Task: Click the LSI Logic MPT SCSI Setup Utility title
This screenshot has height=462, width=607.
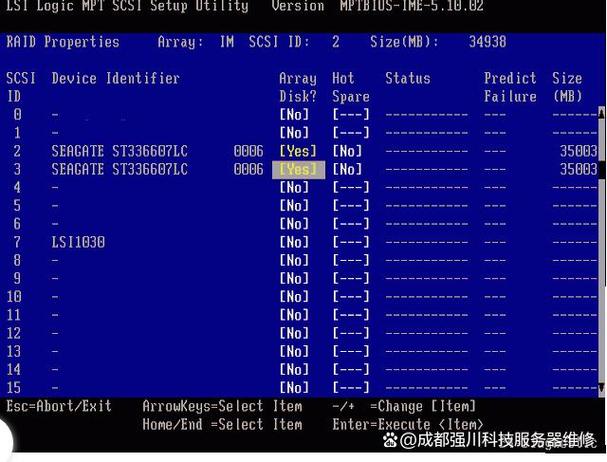Action: (x=127, y=6)
